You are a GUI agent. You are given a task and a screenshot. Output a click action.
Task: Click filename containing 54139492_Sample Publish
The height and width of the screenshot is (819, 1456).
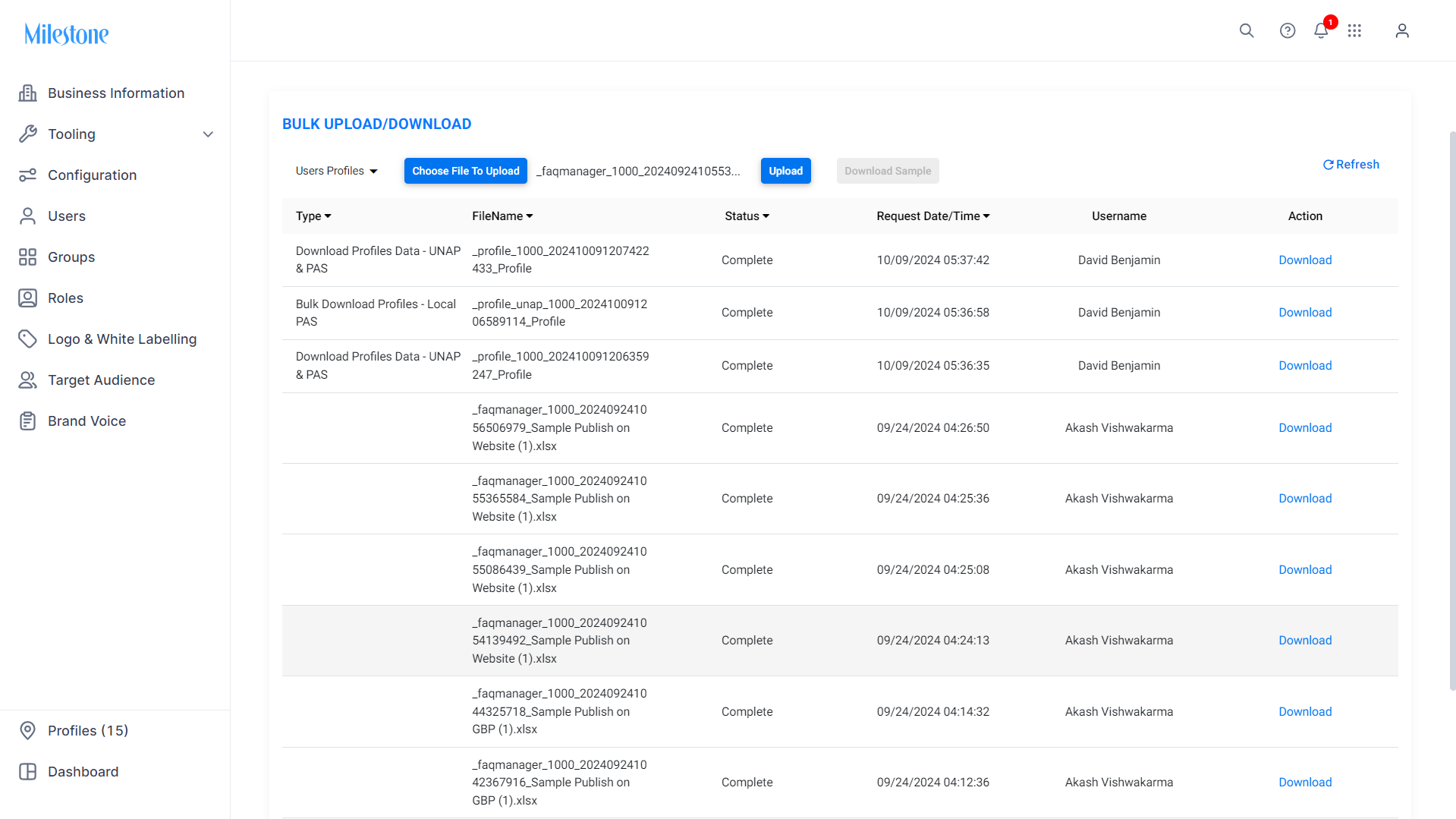click(560, 641)
